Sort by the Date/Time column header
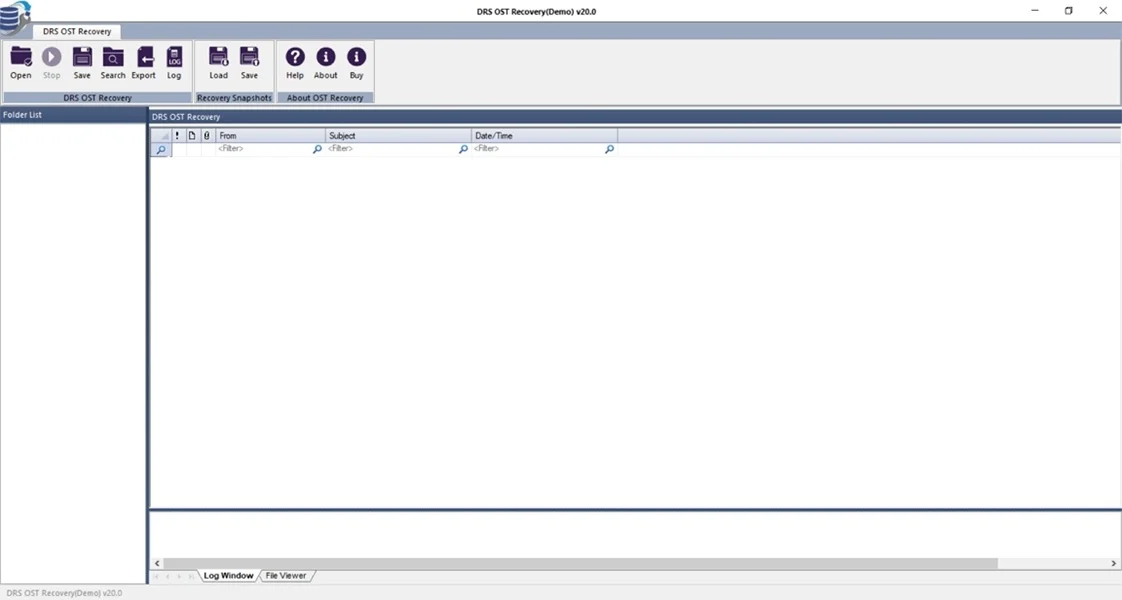1122x600 pixels. point(545,135)
